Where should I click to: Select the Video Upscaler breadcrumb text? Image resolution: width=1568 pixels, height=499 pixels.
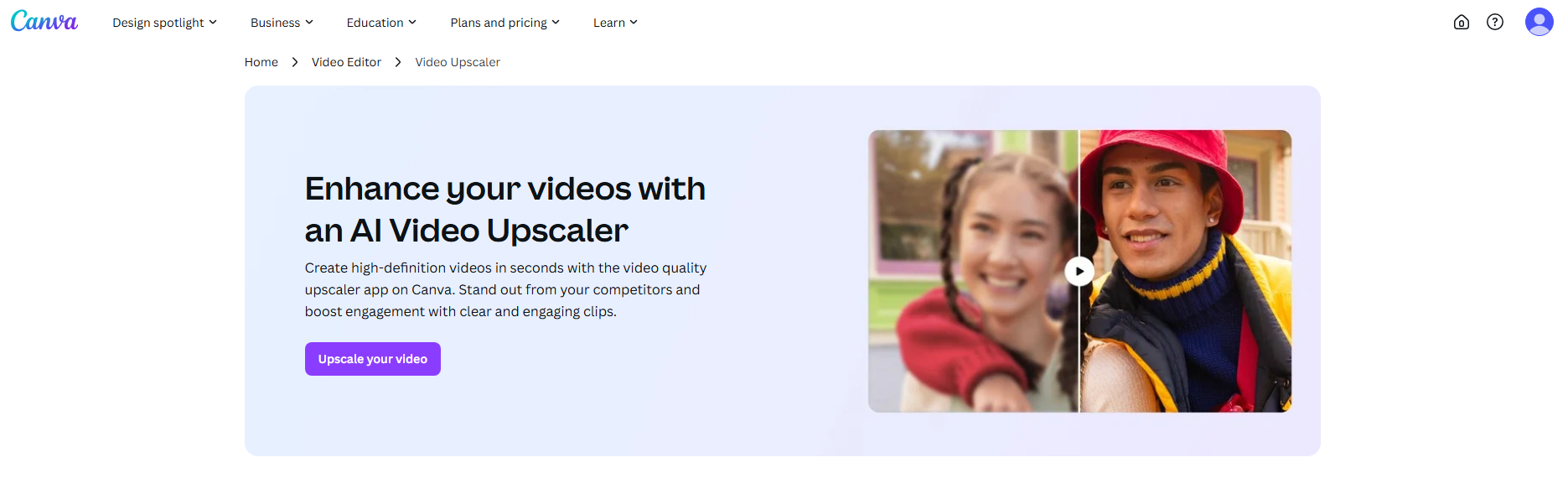[x=458, y=62]
